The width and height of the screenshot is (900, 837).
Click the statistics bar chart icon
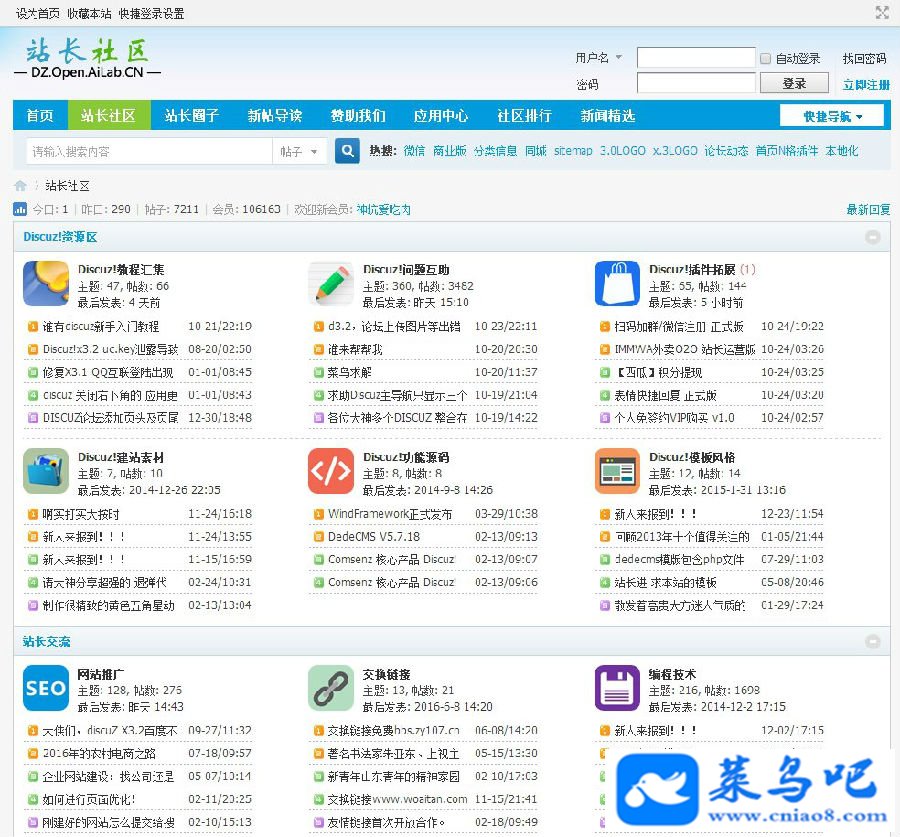coord(20,209)
